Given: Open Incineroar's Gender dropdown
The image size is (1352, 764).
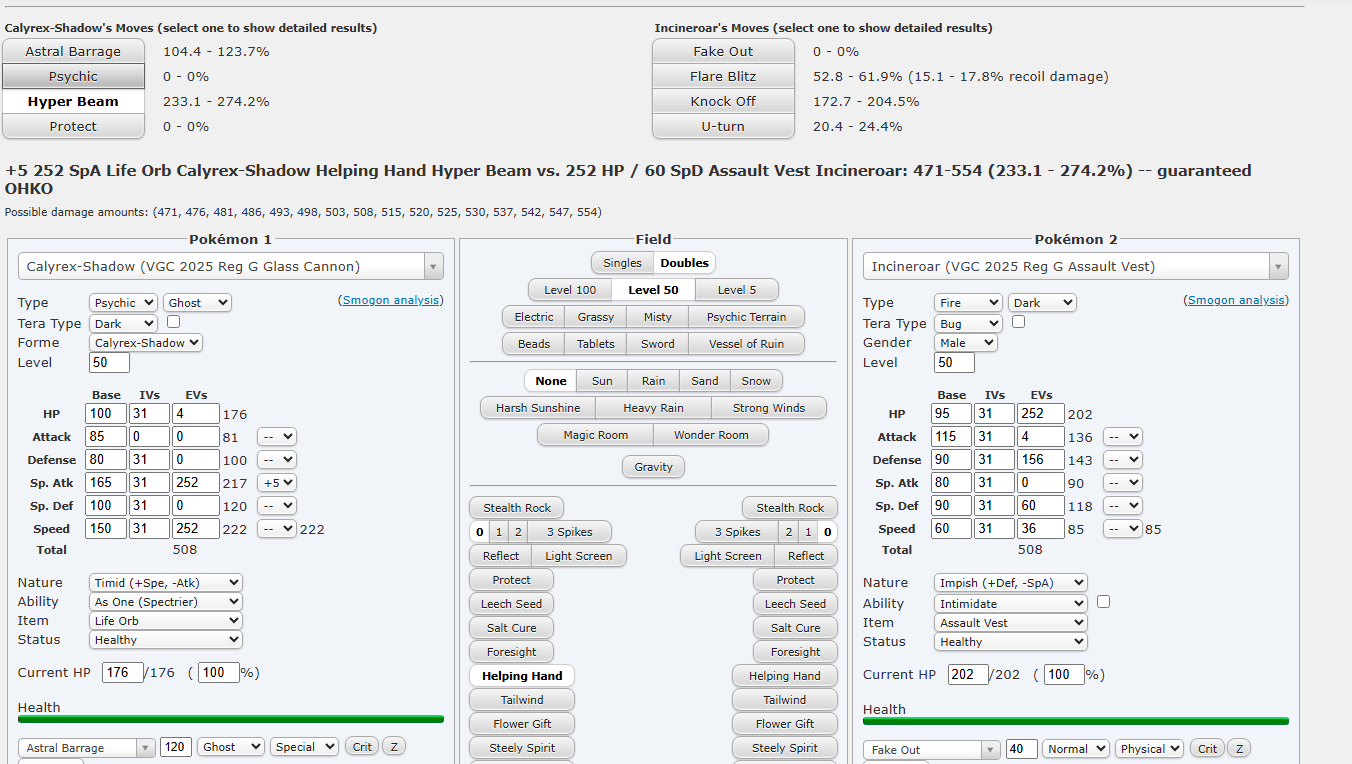Looking at the screenshot, I should 966,343.
